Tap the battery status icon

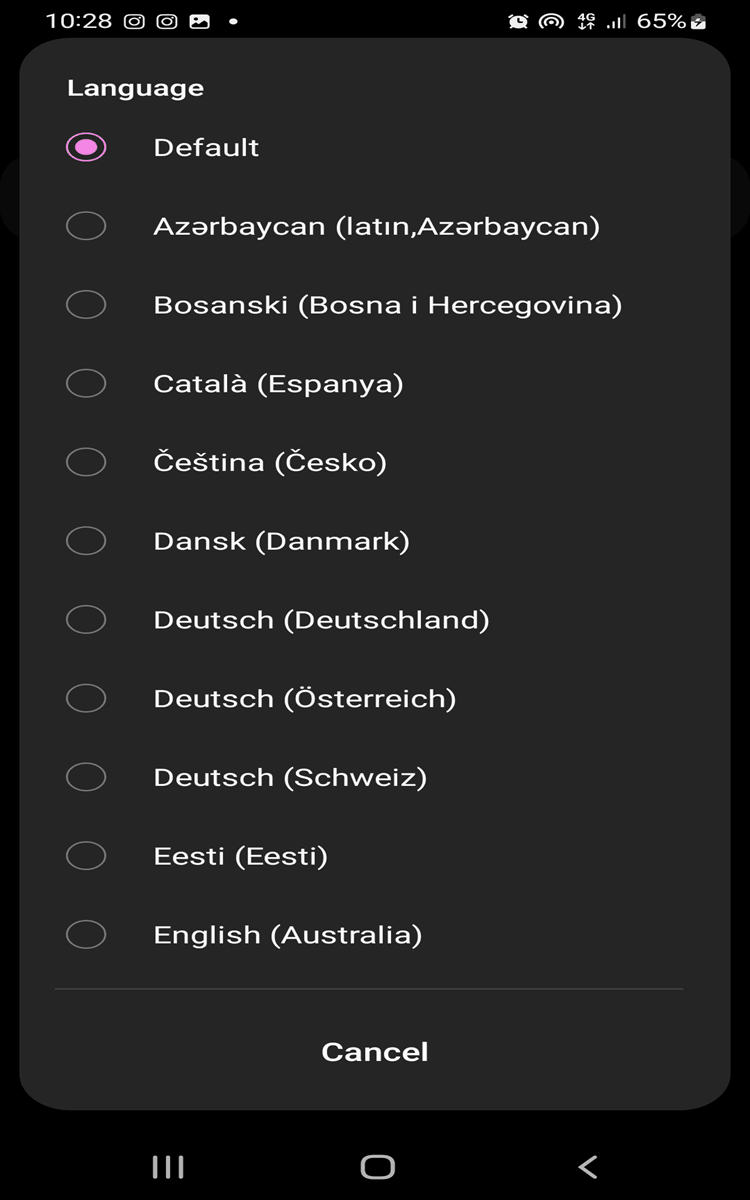click(x=698, y=21)
